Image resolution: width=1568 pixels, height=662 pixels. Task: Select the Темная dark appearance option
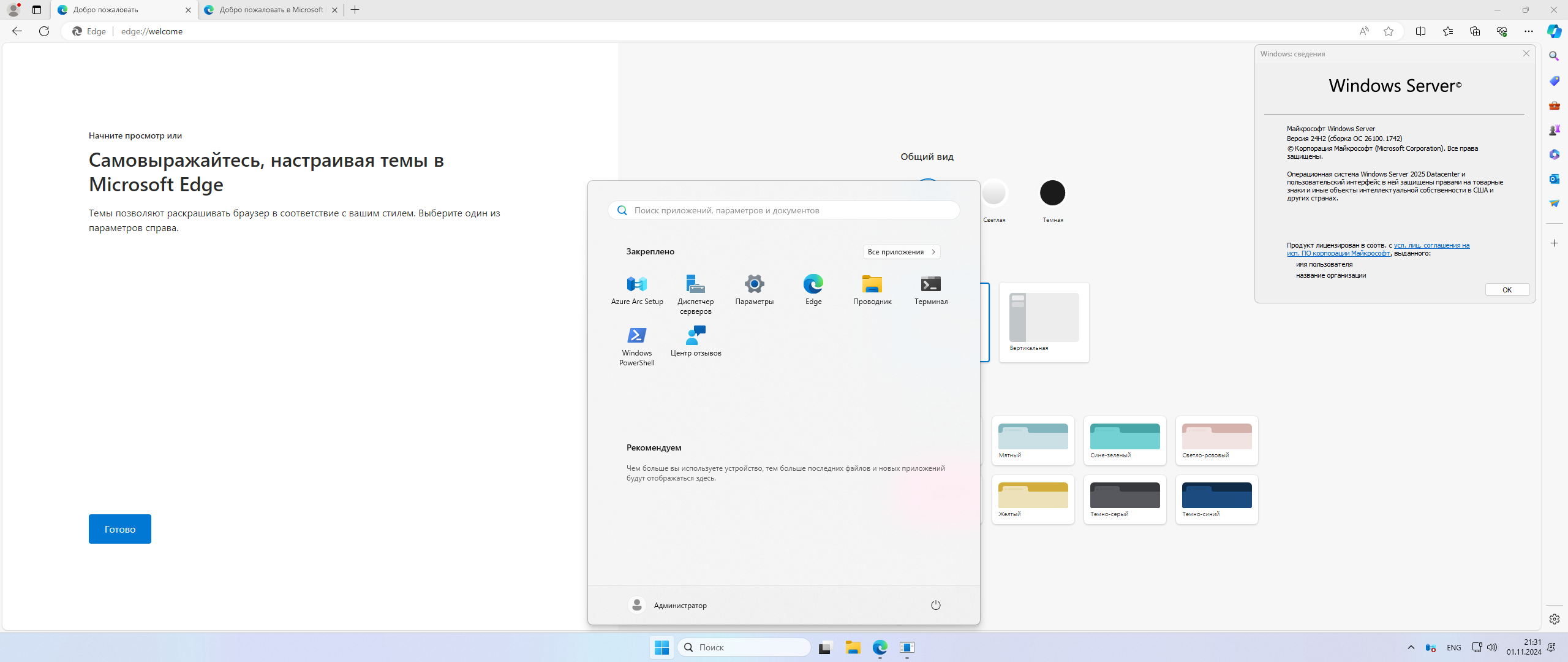tap(1052, 194)
